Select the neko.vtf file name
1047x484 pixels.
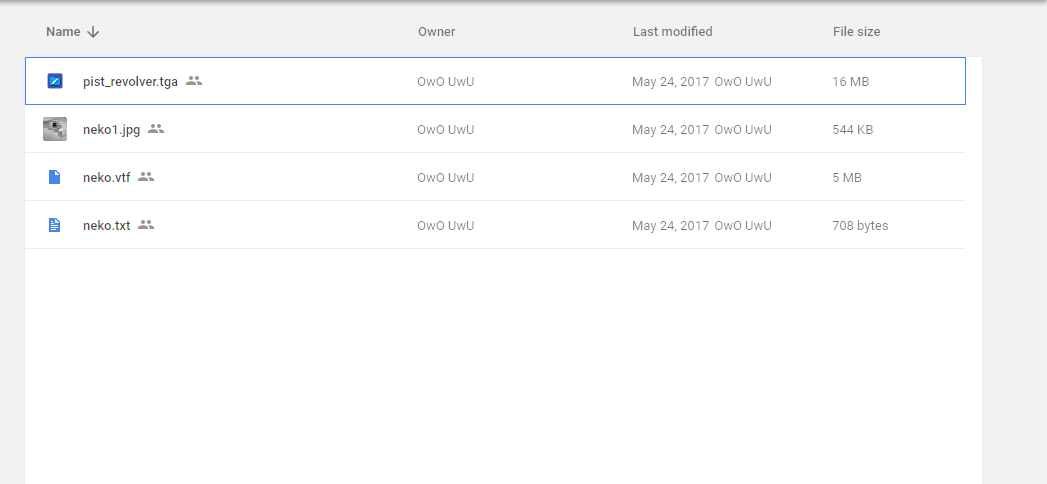[106, 177]
